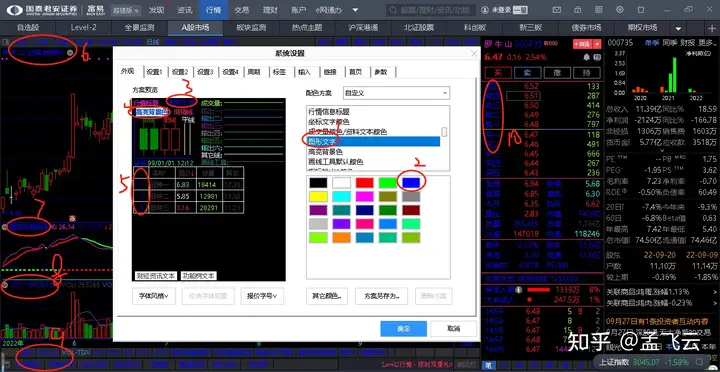Click the 确定 button
Viewport: 720px width, 372px height.
404,329
